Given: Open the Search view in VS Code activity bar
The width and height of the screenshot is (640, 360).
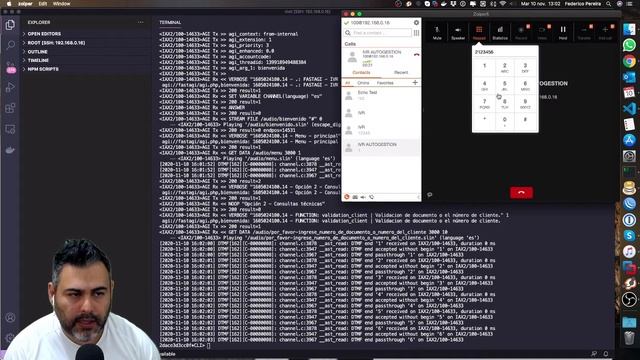Looking at the screenshot, I should (x=10, y=45).
